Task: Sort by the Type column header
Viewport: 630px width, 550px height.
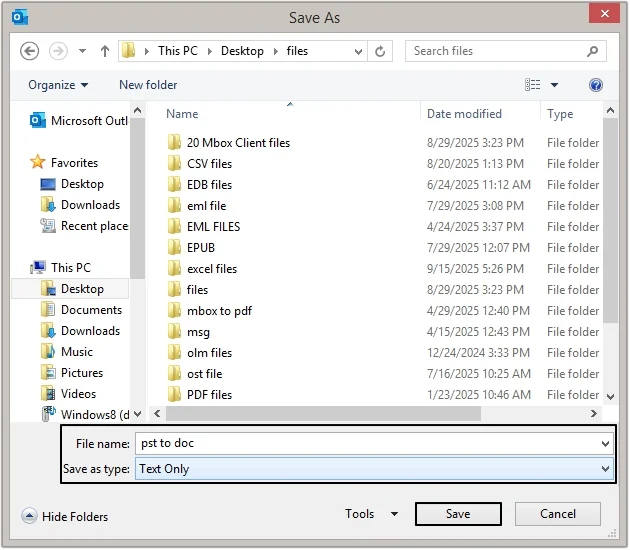Action: click(560, 114)
